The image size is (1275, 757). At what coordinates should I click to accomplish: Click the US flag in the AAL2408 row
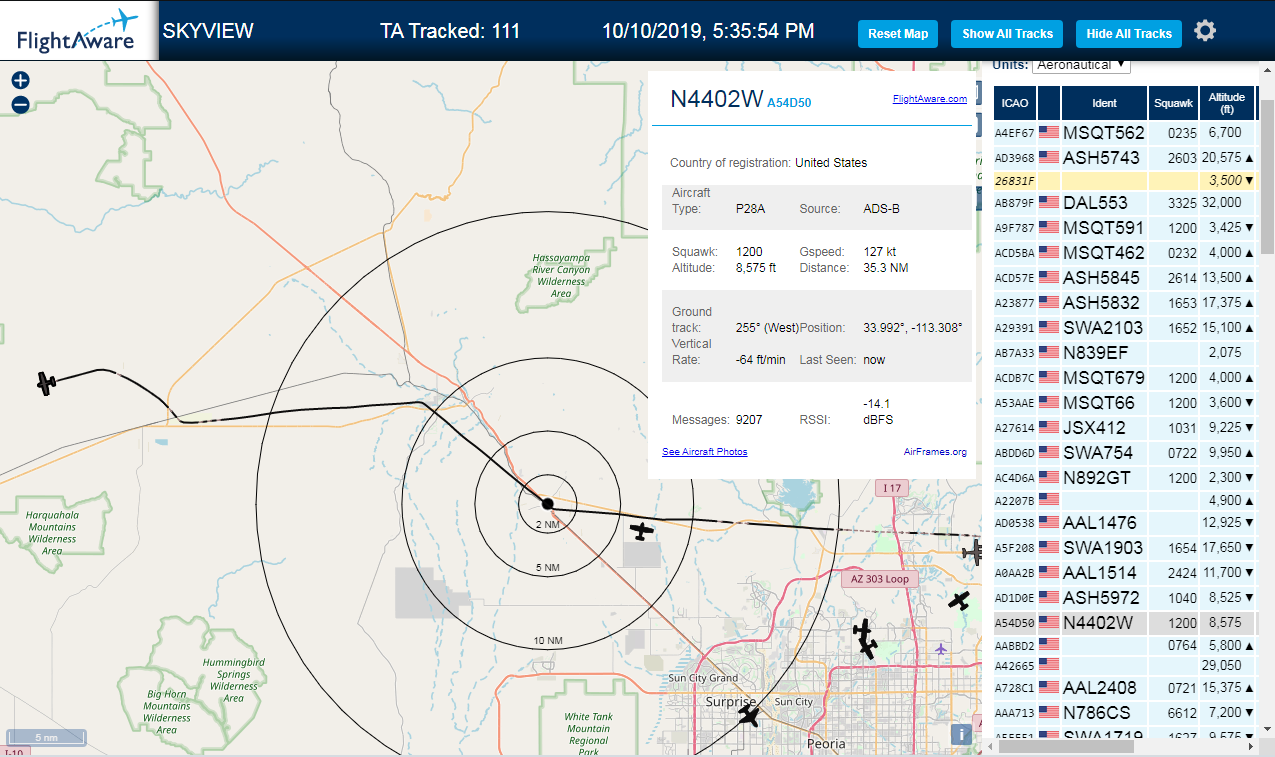pos(1049,687)
